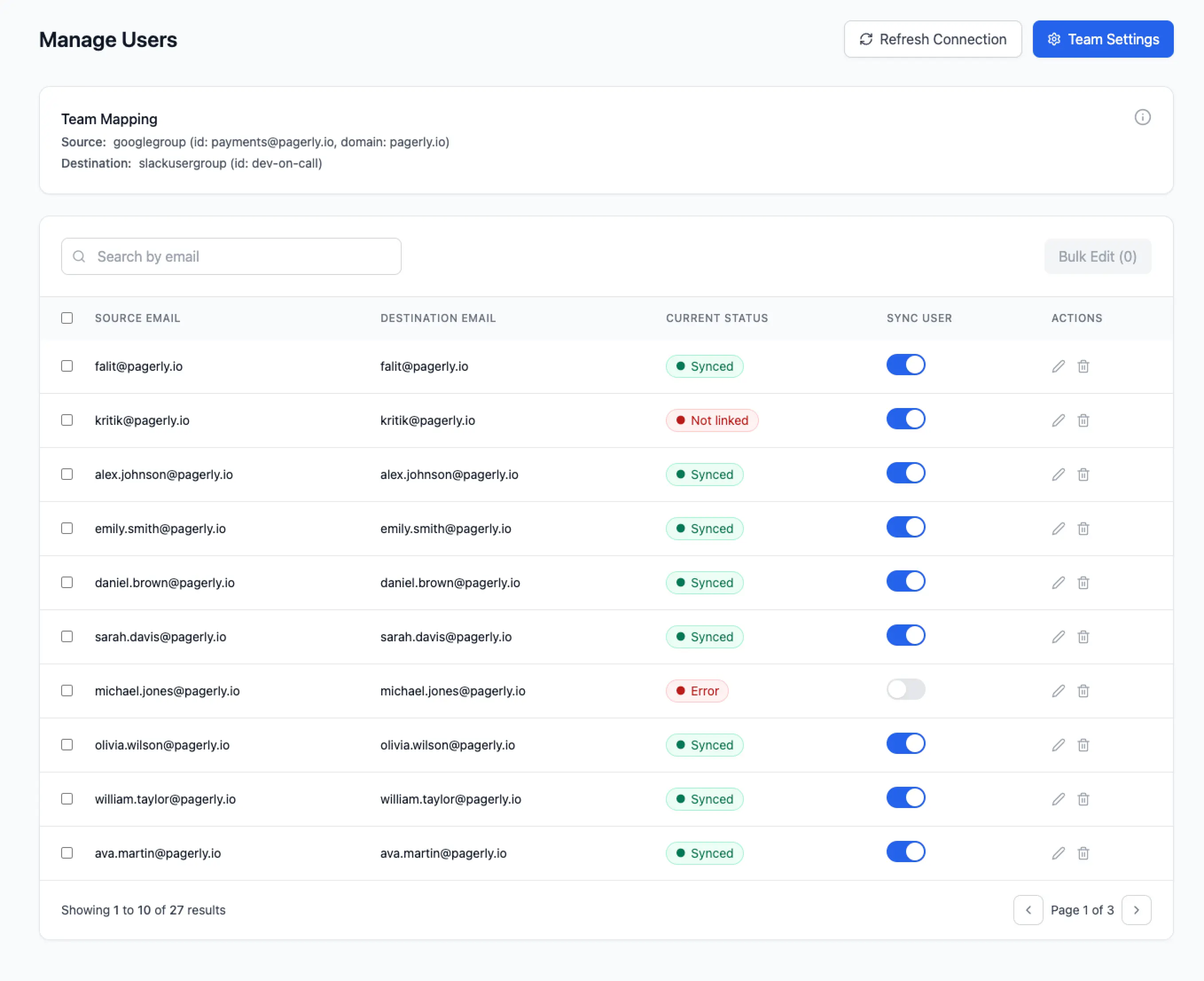Delete the ava.martin@pagerly.io row
The width and height of the screenshot is (1204, 981).
click(x=1083, y=853)
